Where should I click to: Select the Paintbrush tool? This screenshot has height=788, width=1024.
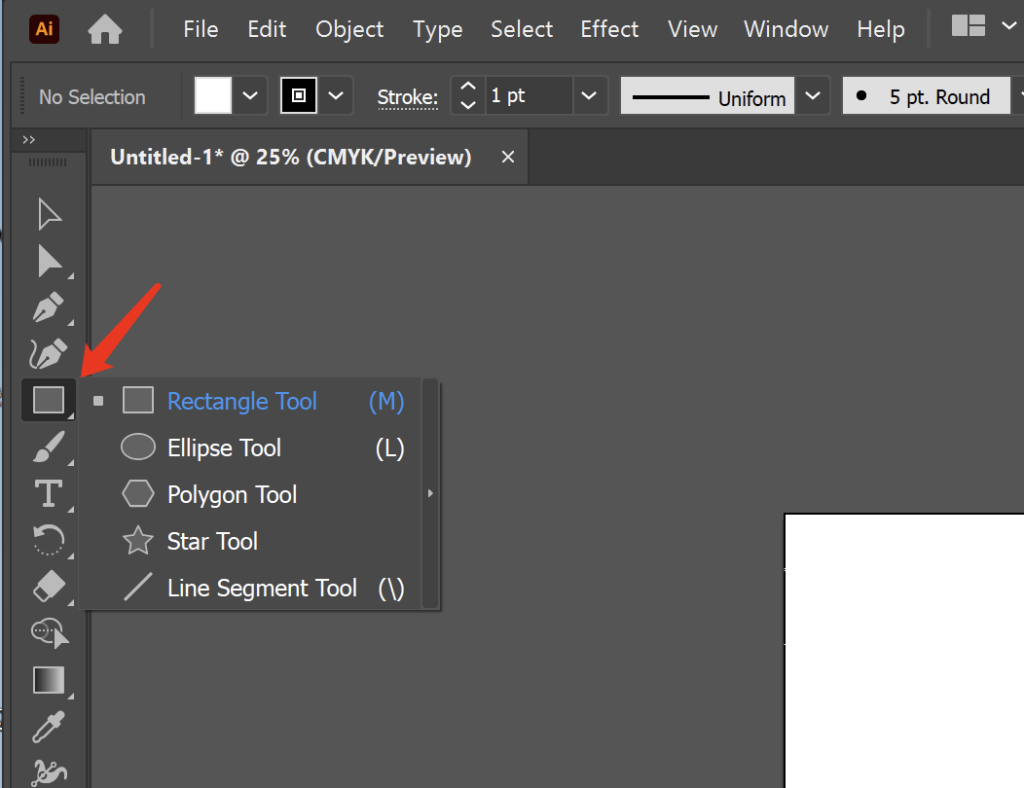coord(49,447)
